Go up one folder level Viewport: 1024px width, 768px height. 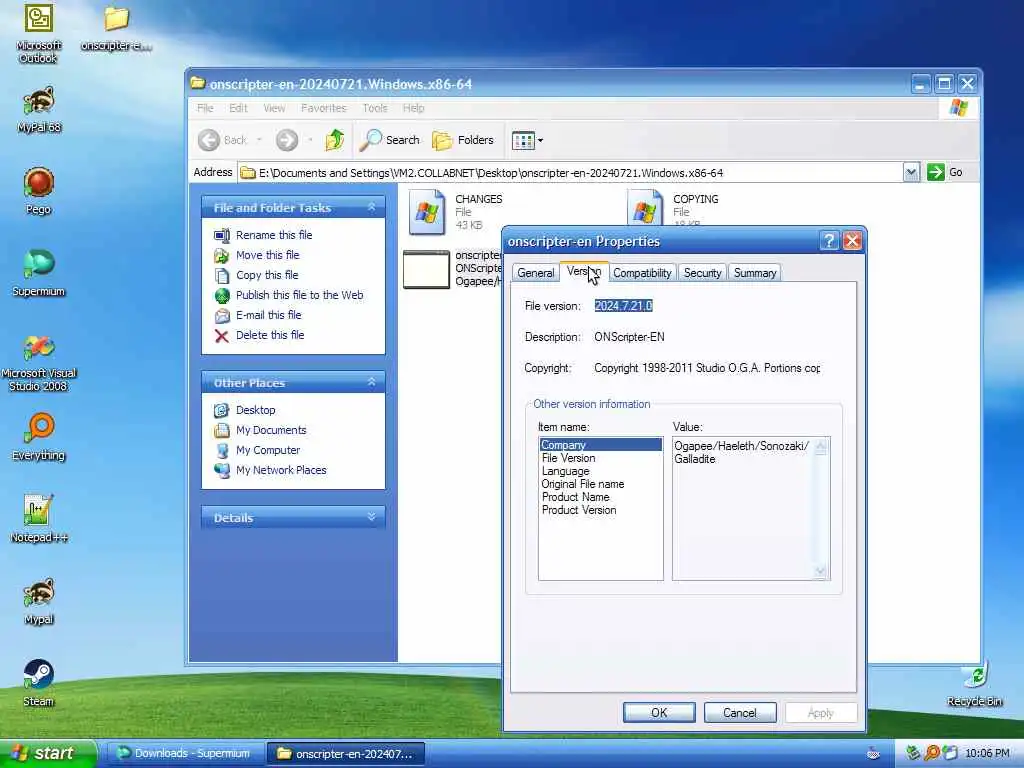point(334,140)
